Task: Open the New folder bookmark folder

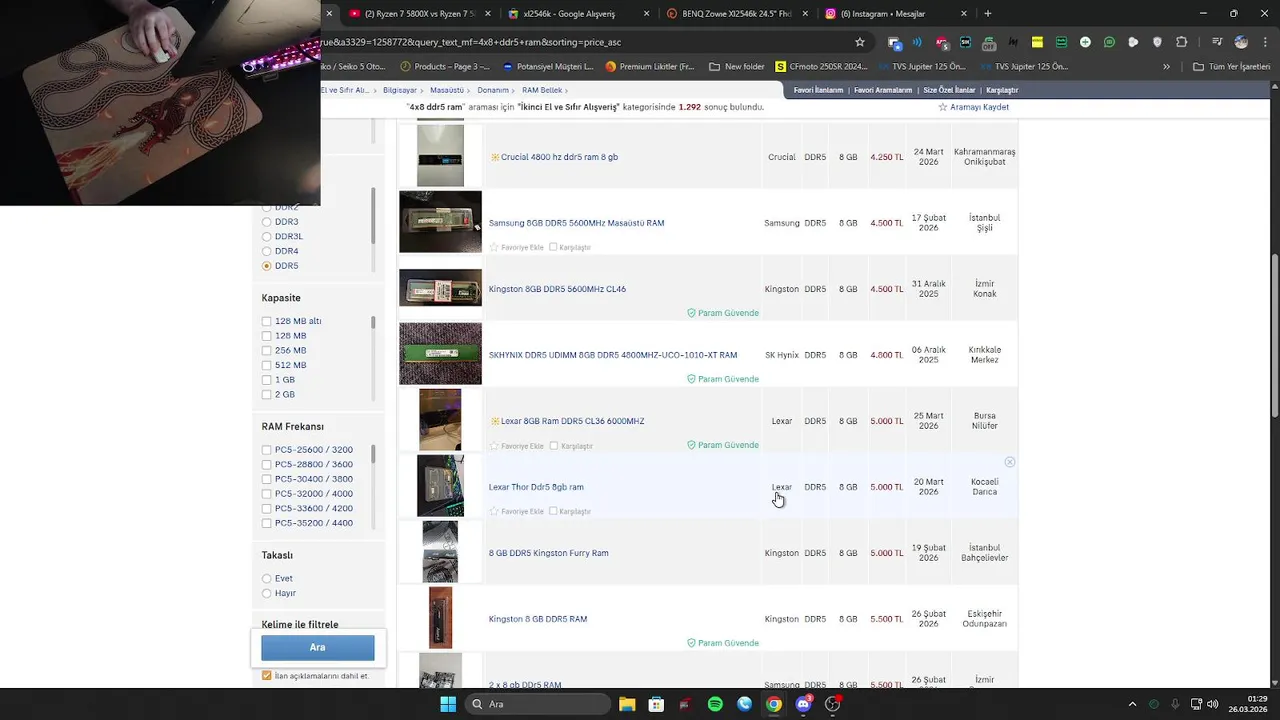Action: pyautogui.click(x=736, y=67)
